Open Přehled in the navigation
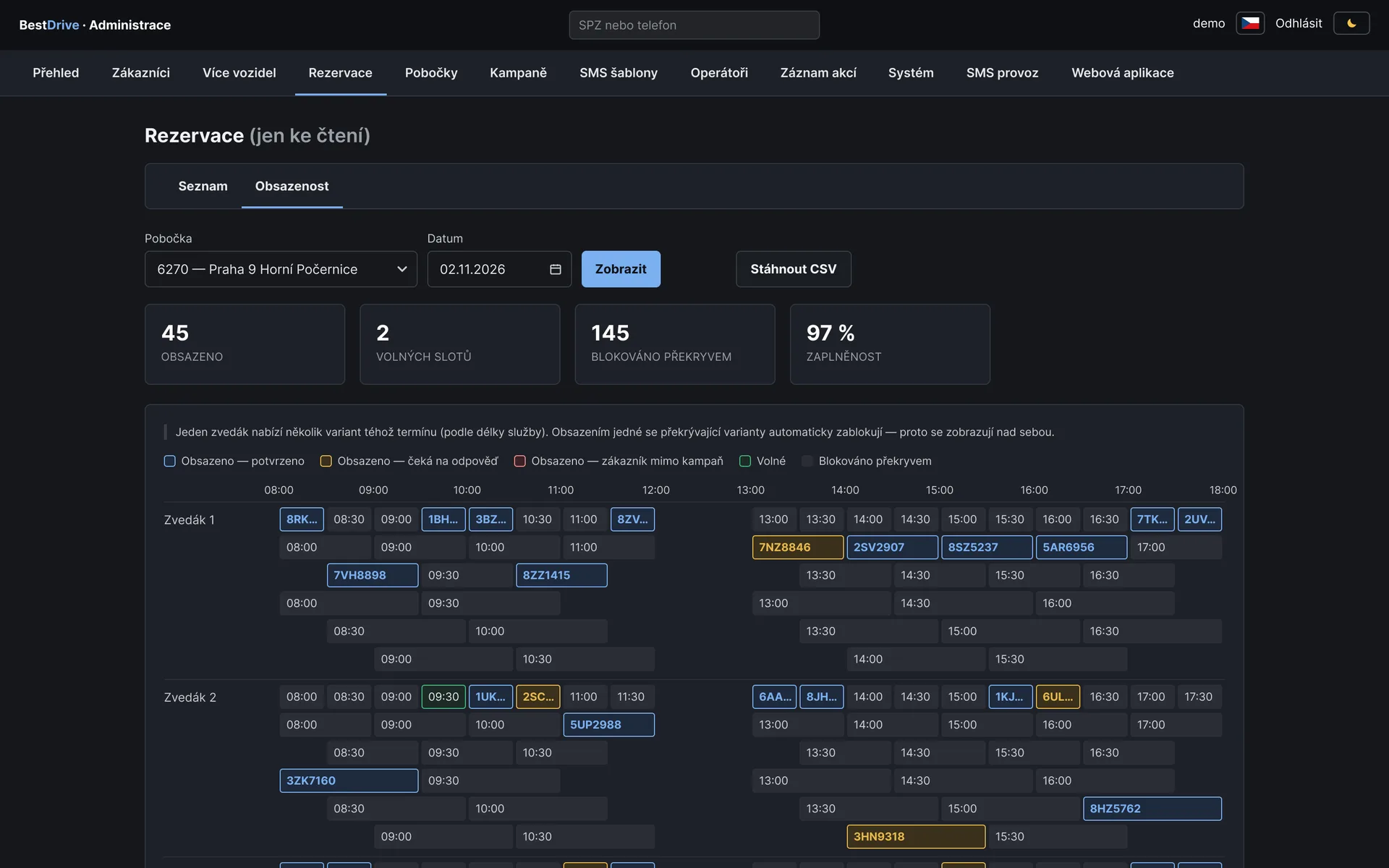1389x868 pixels. (x=56, y=73)
